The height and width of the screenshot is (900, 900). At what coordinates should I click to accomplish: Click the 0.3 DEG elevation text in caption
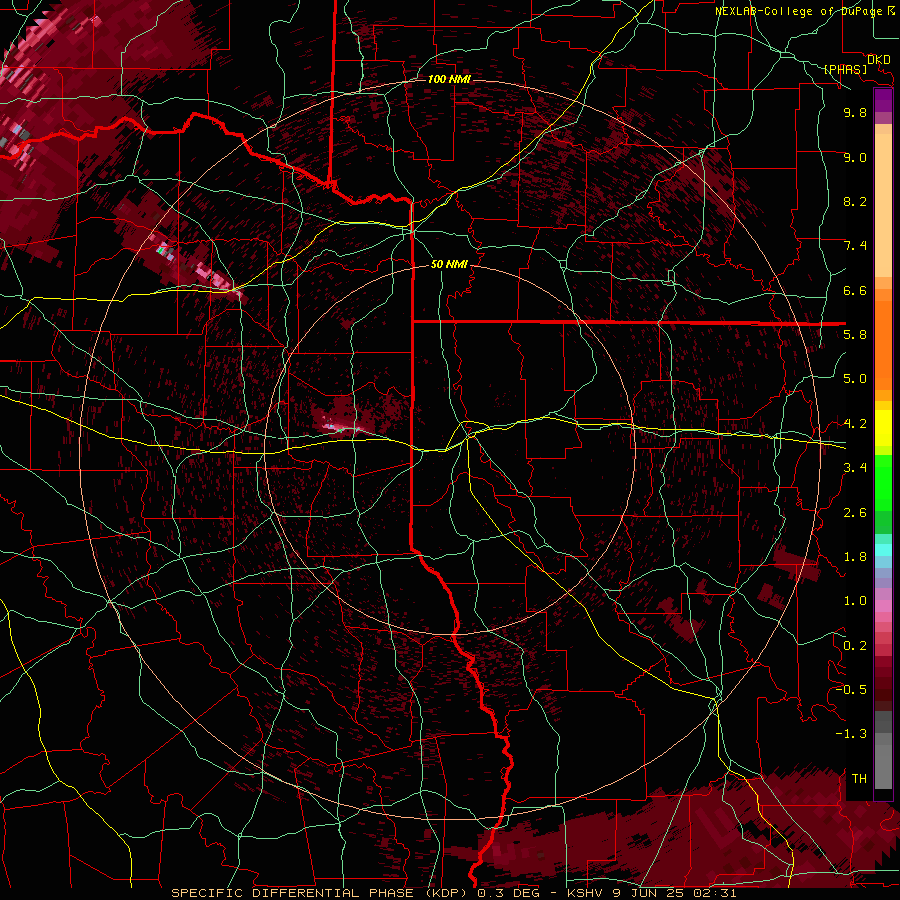coord(510,893)
